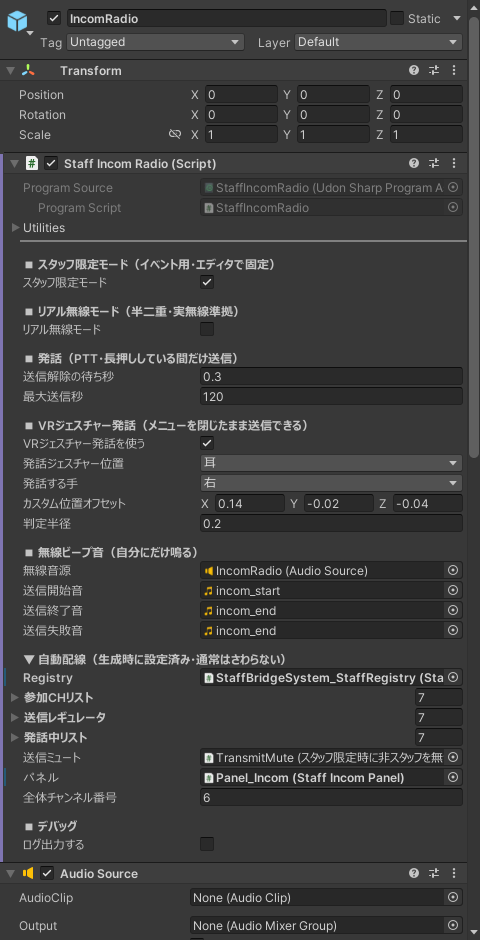The height and width of the screenshot is (940, 480).
Task: Collapse the Audio Source component
Action: [x=10, y=873]
